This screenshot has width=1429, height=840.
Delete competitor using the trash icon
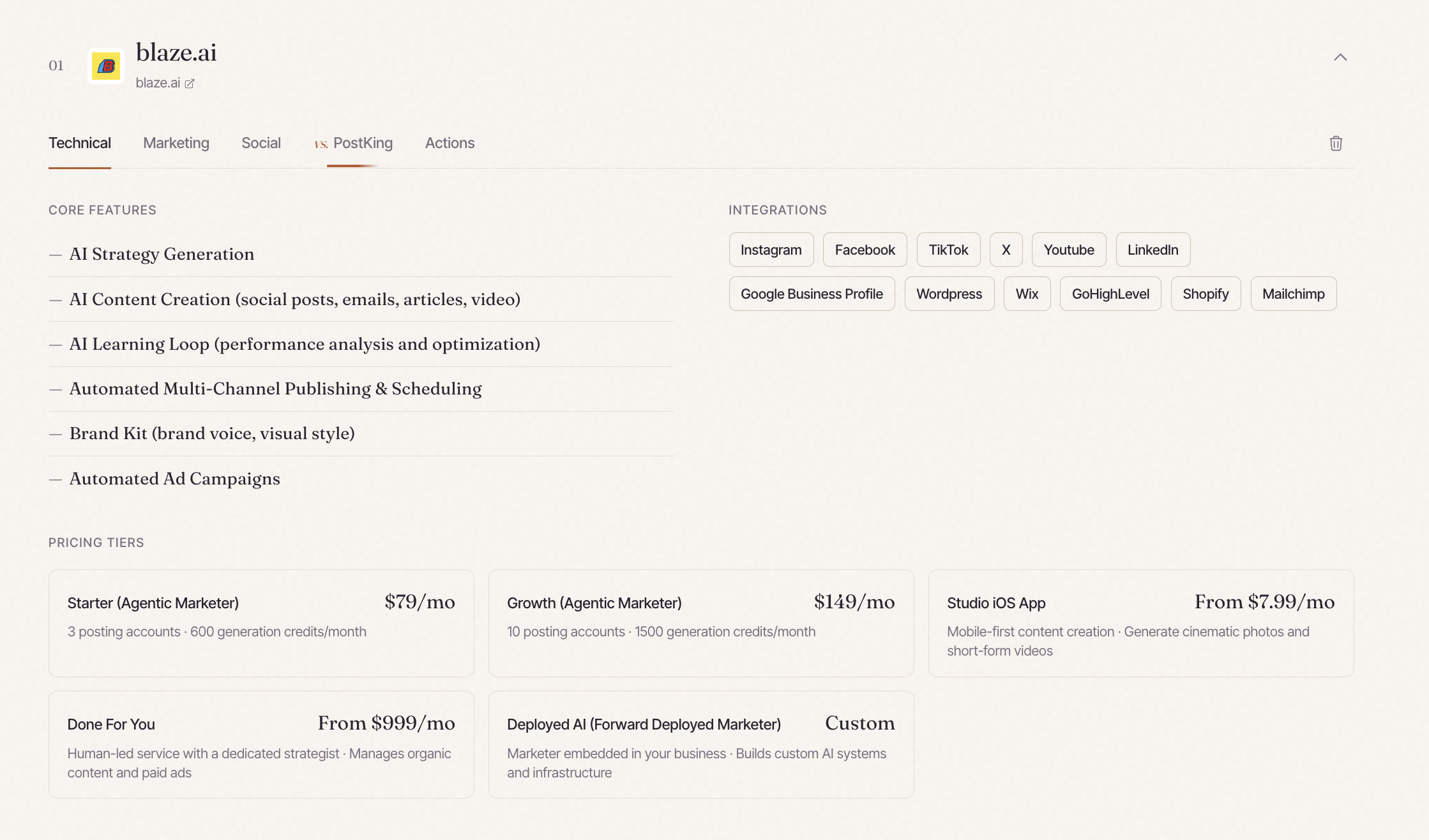(1336, 143)
